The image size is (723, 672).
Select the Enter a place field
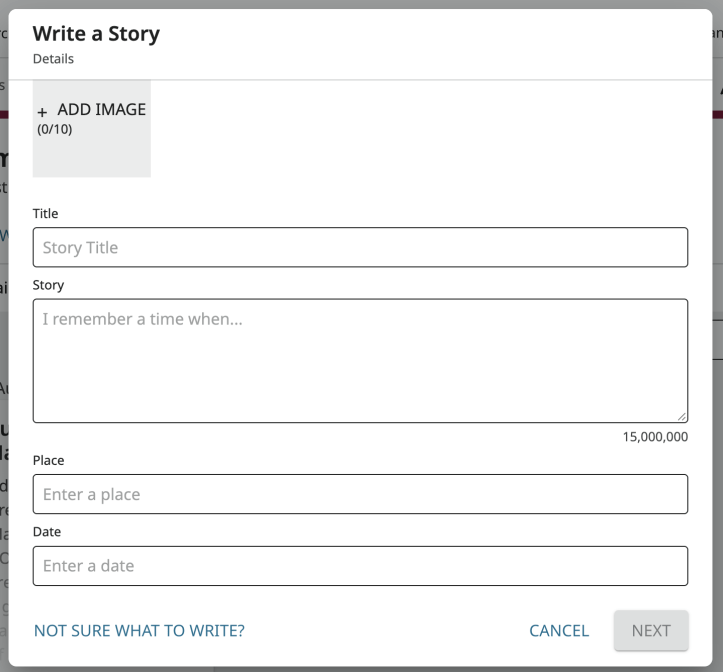(360, 494)
